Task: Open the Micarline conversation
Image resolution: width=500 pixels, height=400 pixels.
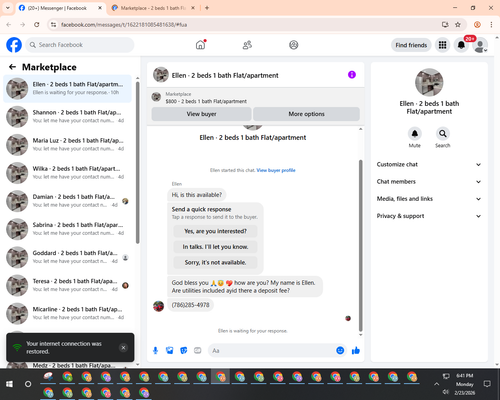Action: click(x=67, y=313)
